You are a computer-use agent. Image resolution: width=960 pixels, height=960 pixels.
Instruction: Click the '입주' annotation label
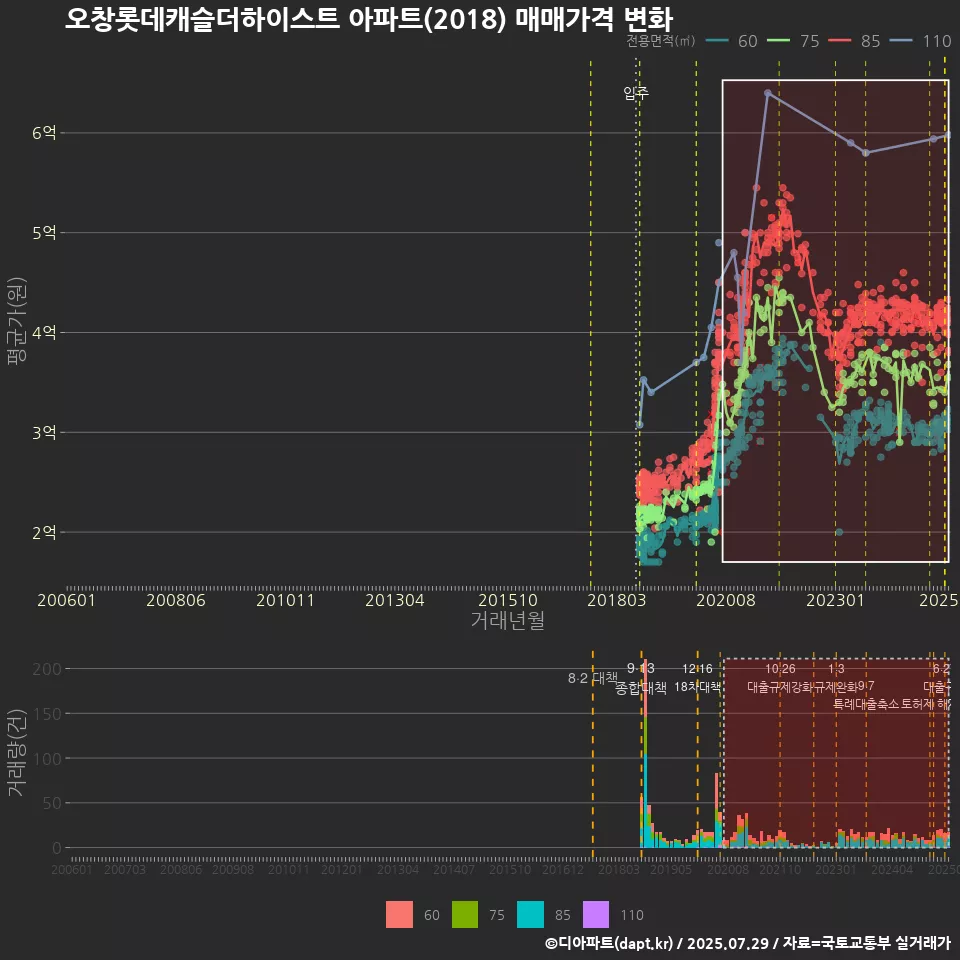point(636,92)
